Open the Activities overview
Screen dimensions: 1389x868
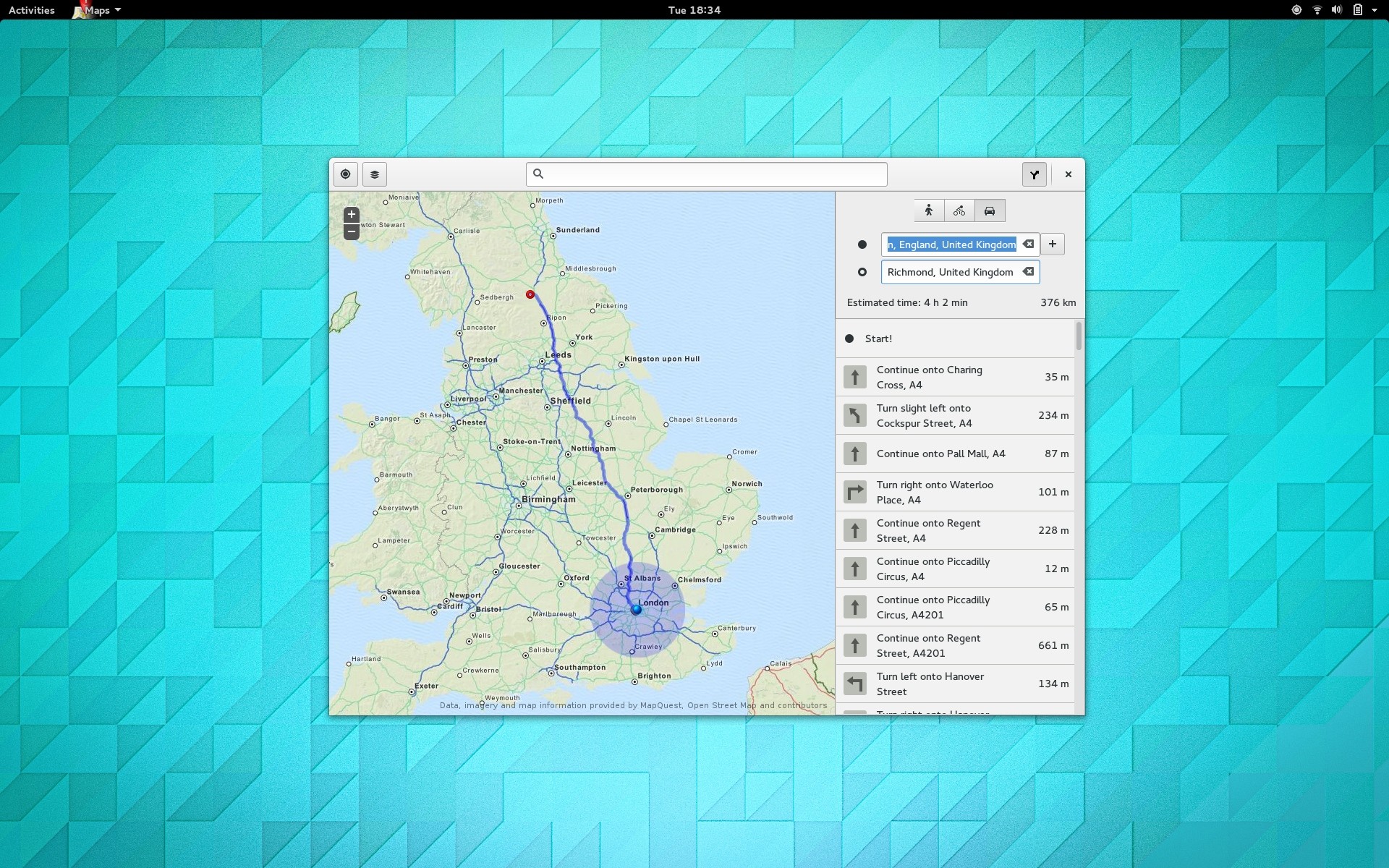31,10
